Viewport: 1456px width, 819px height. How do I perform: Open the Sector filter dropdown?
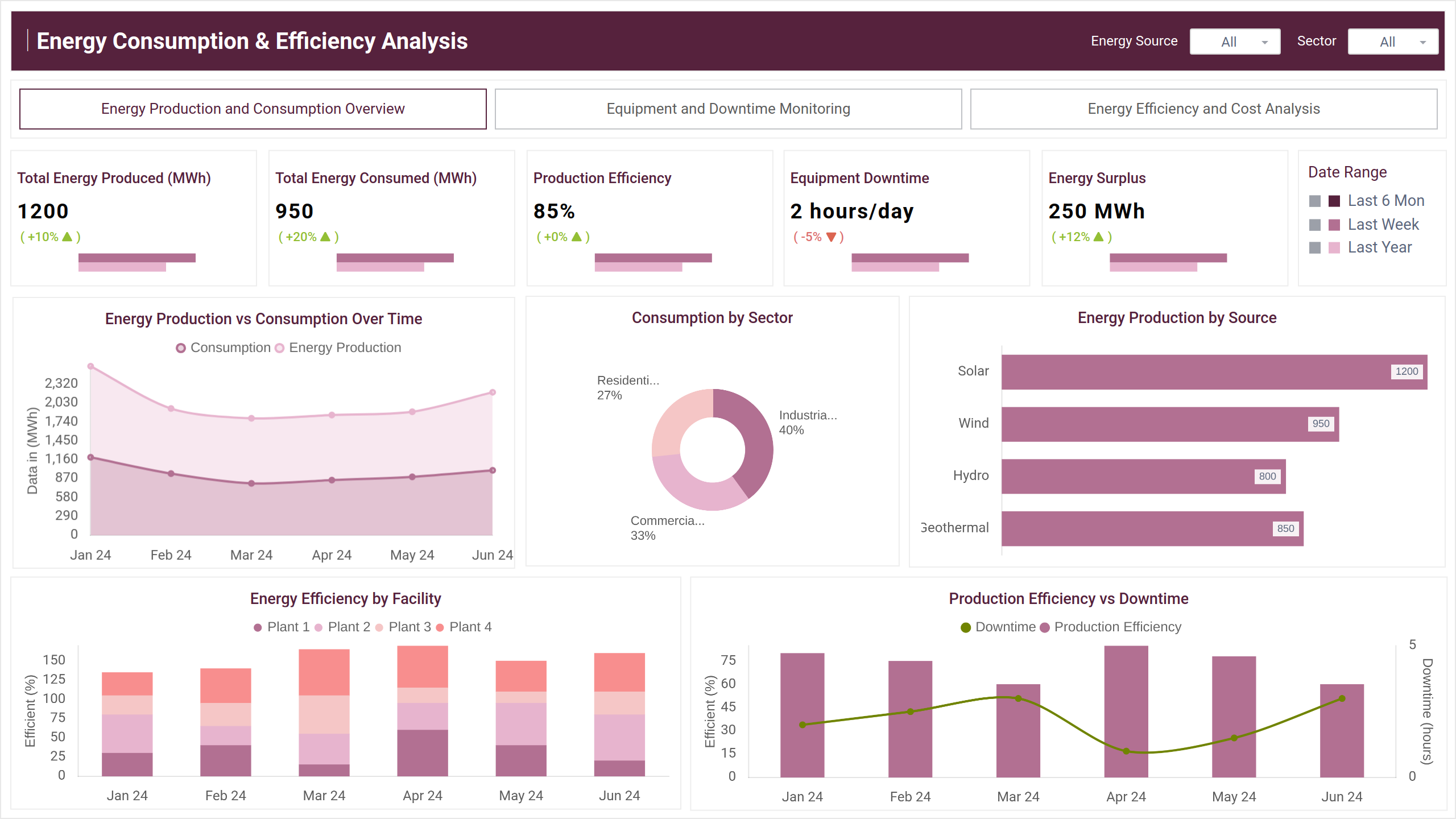pyautogui.click(x=1393, y=42)
